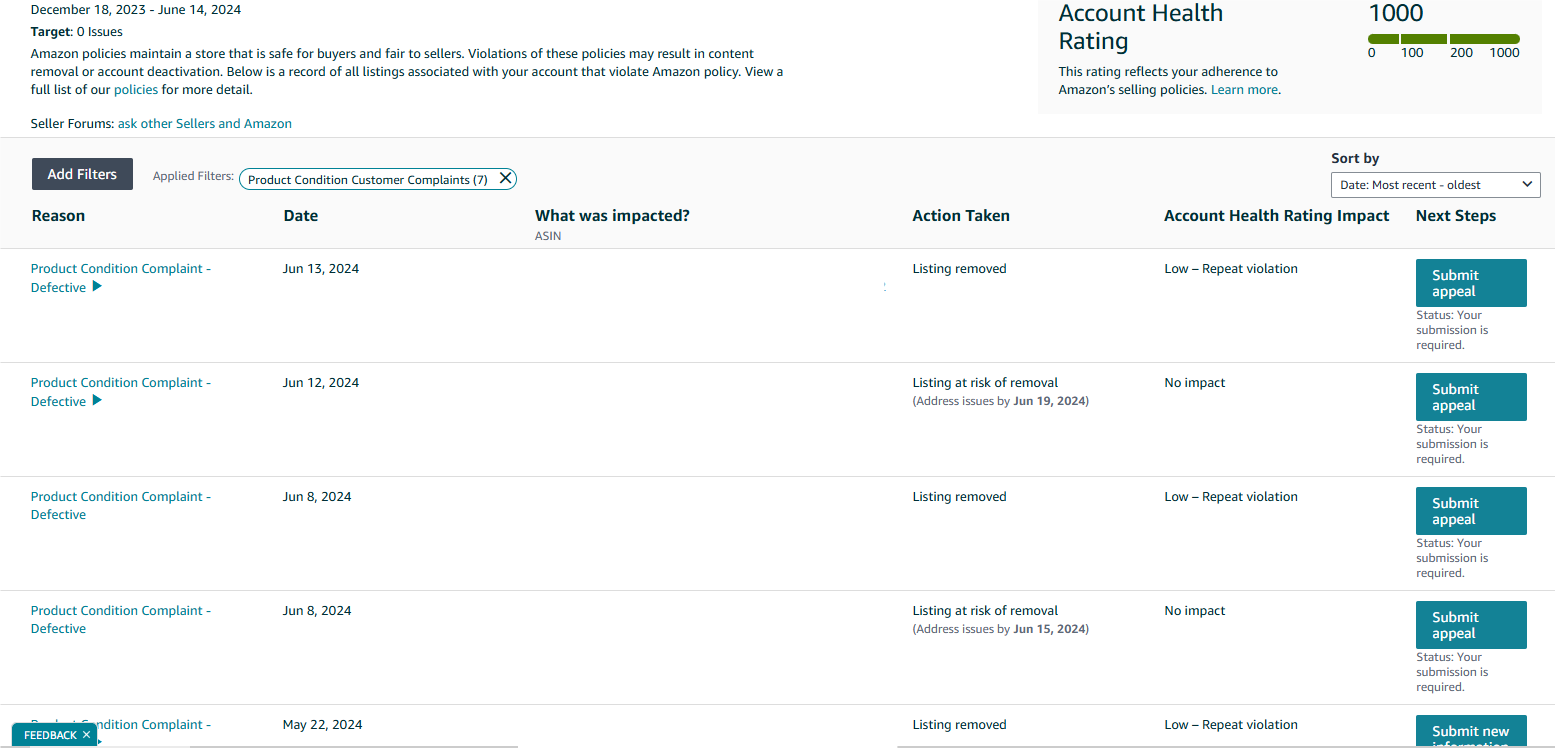Click the ASIN column sublabel
1555x748 pixels.
[548, 236]
